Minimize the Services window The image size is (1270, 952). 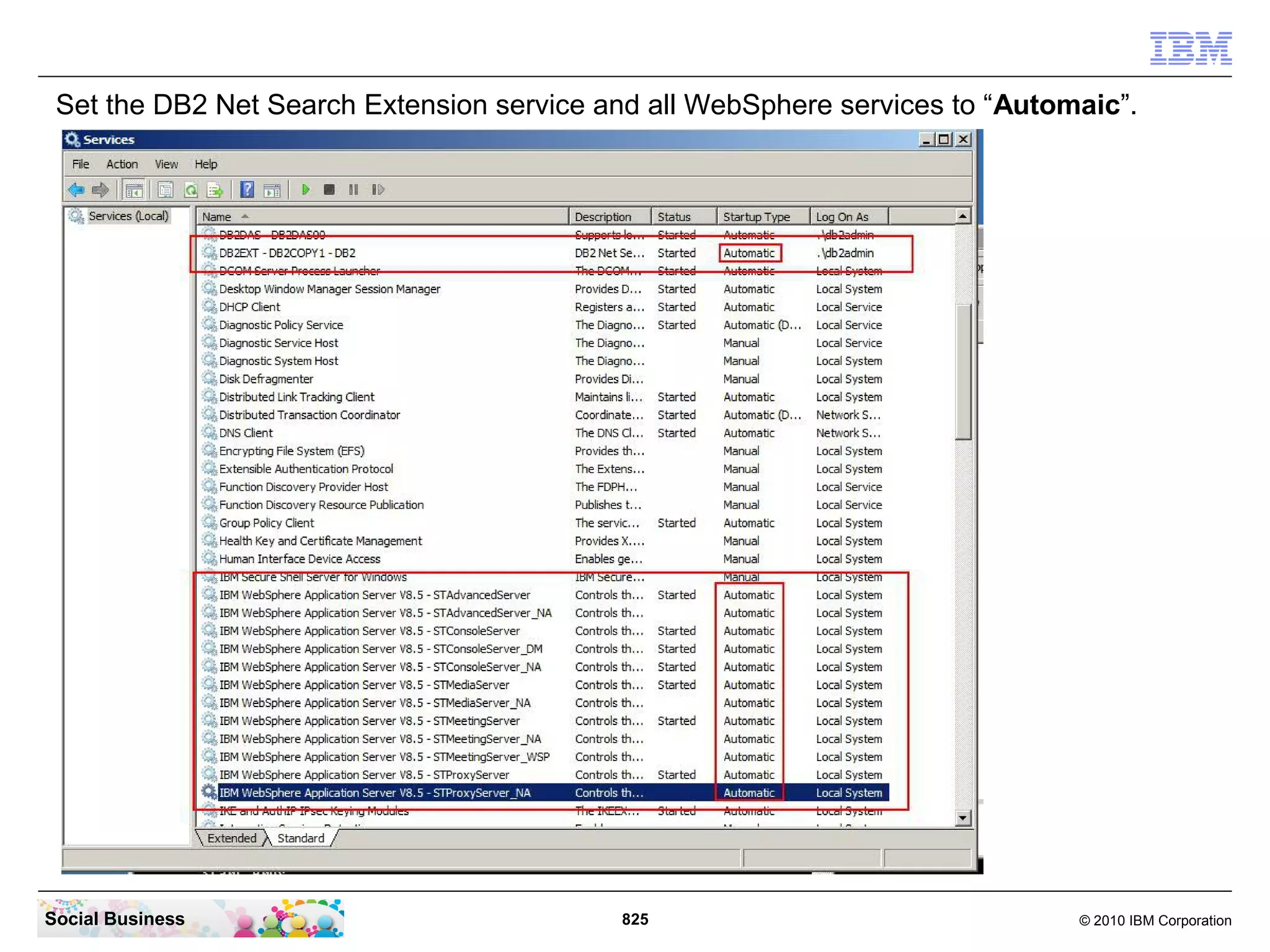(926, 139)
